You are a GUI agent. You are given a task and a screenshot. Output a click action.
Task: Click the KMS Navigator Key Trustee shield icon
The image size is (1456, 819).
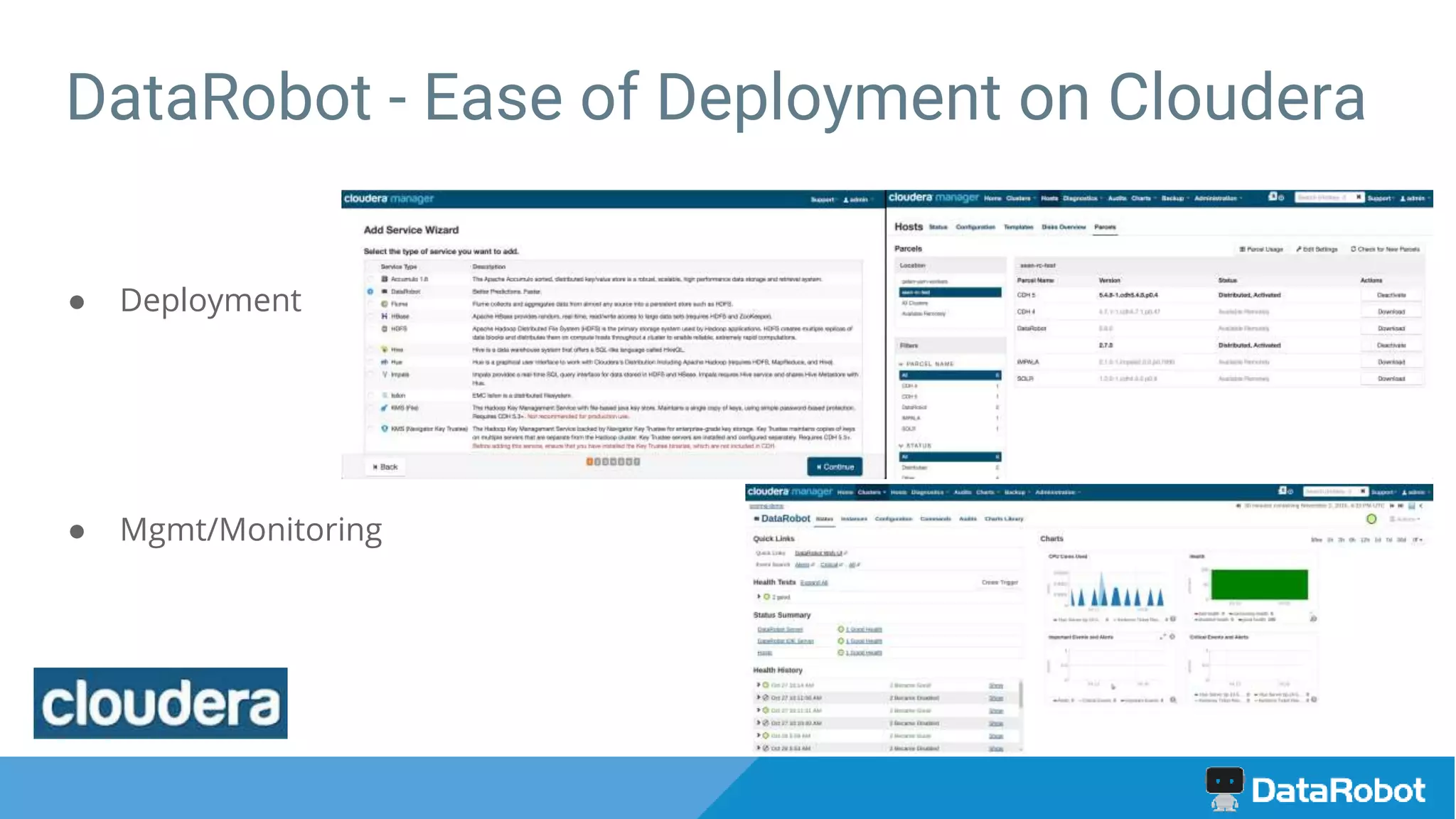(385, 429)
